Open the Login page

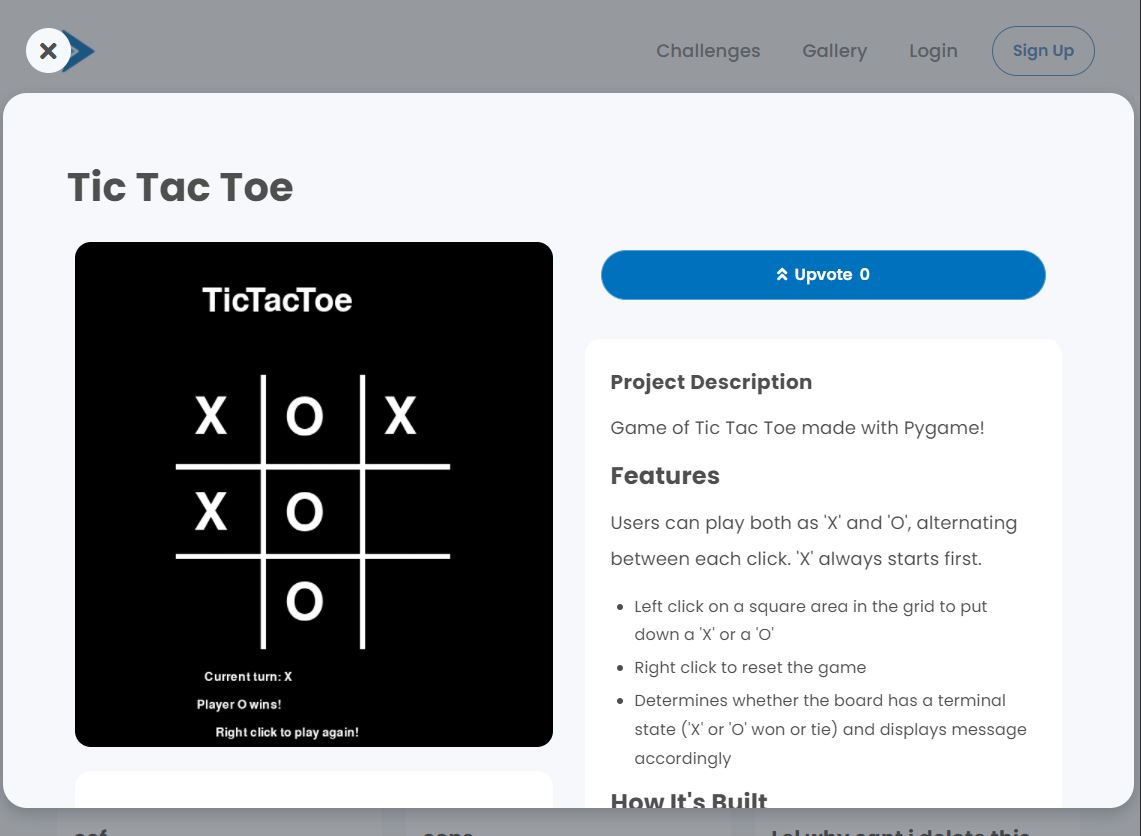click(x=933, y=51)
